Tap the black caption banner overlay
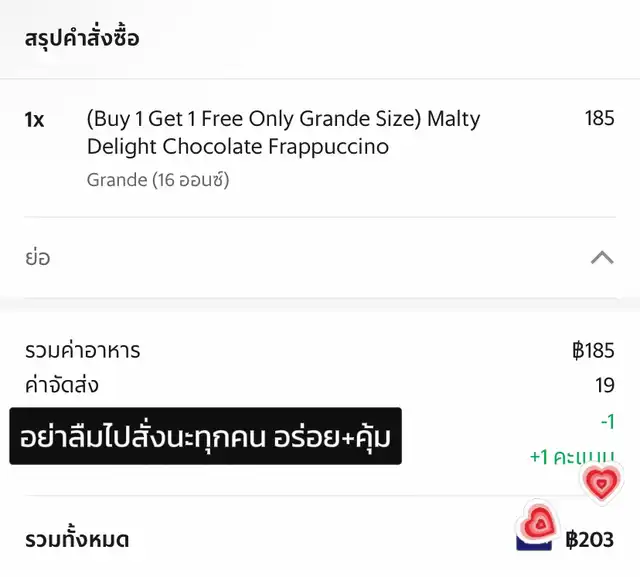Screen dimensions: 640x577 pos(205,436)
